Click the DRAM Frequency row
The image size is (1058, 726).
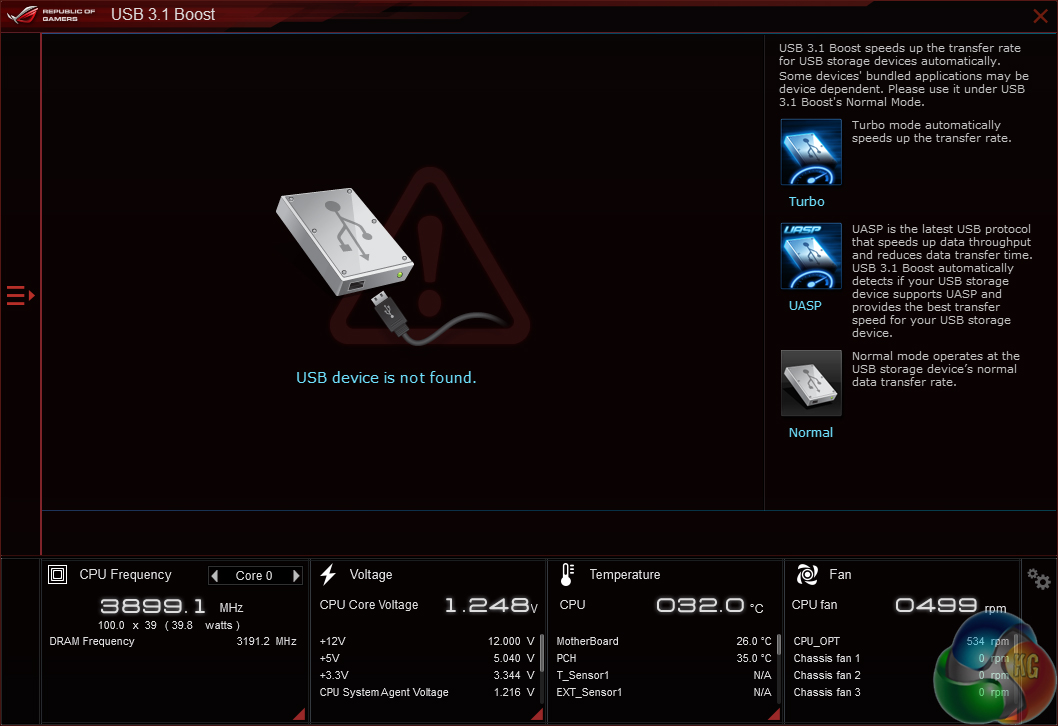[173, 641]
